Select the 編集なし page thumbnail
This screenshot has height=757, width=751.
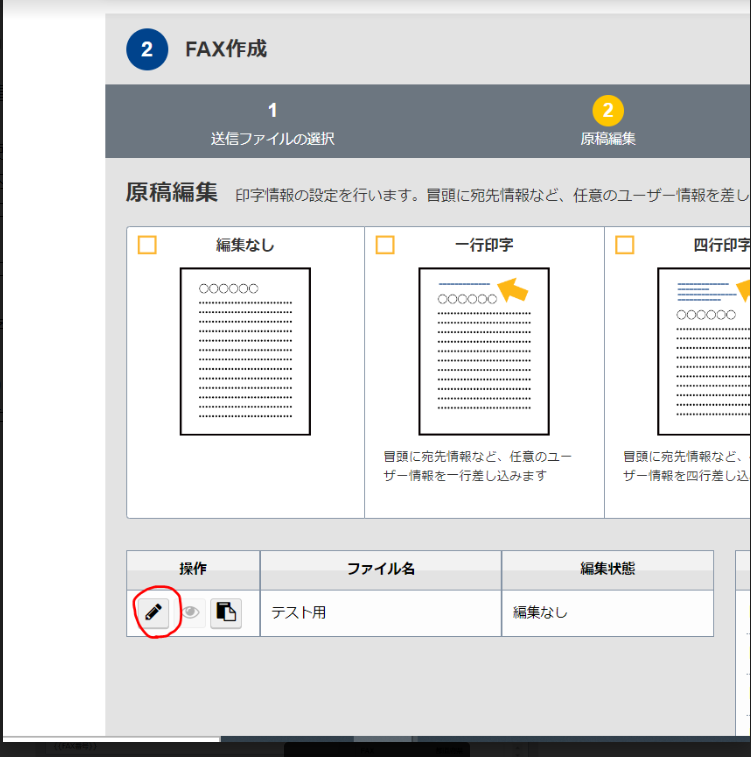click(245, 351)
